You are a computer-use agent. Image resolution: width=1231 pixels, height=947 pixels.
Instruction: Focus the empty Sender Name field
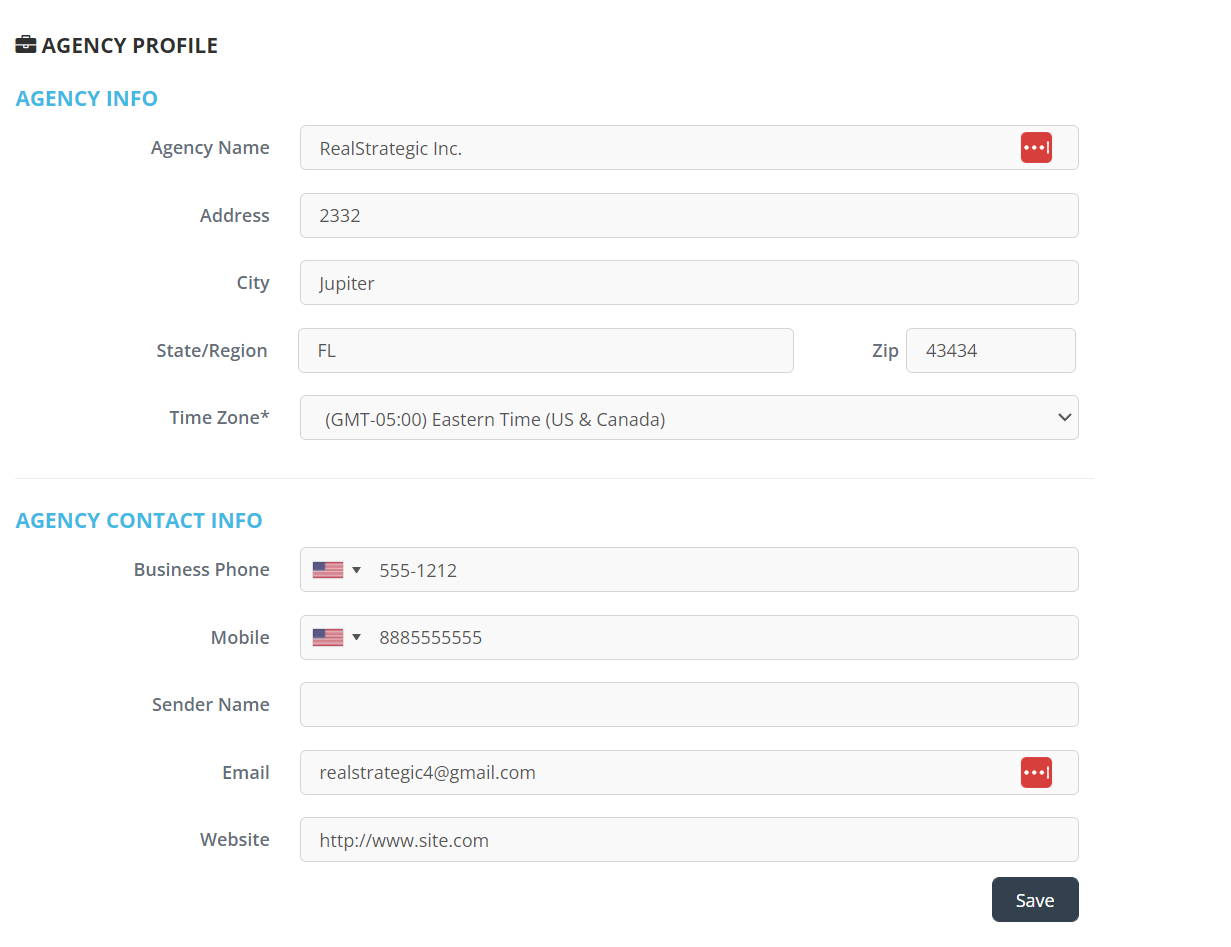tap(688, 705)
